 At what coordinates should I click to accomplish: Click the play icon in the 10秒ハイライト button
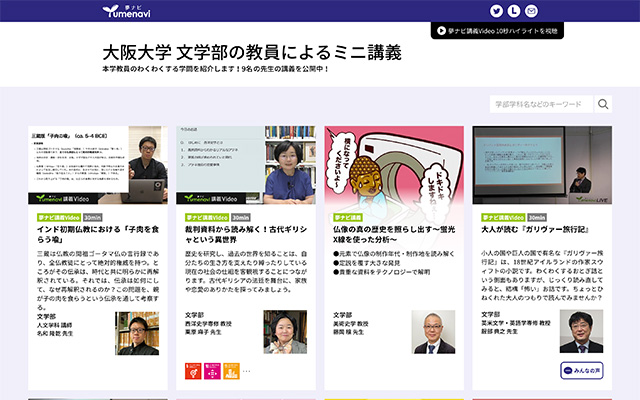(x=441, y=31)
